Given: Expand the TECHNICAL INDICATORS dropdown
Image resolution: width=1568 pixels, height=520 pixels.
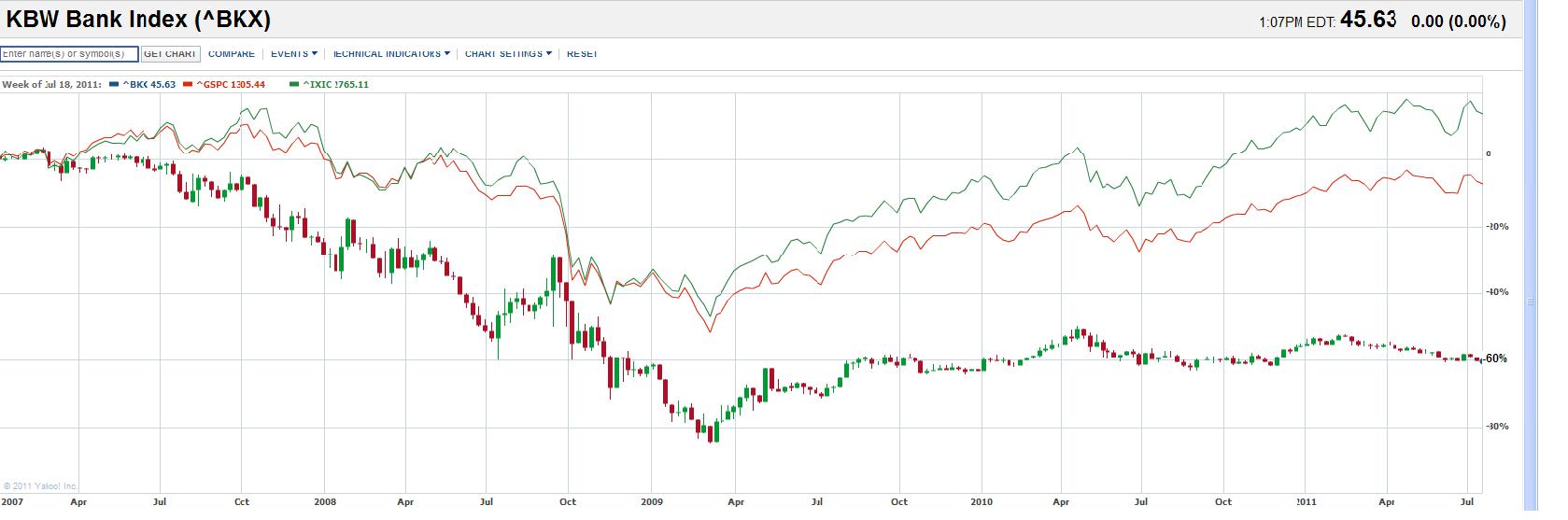Looking at the screenshot, I should pos(391,54).
